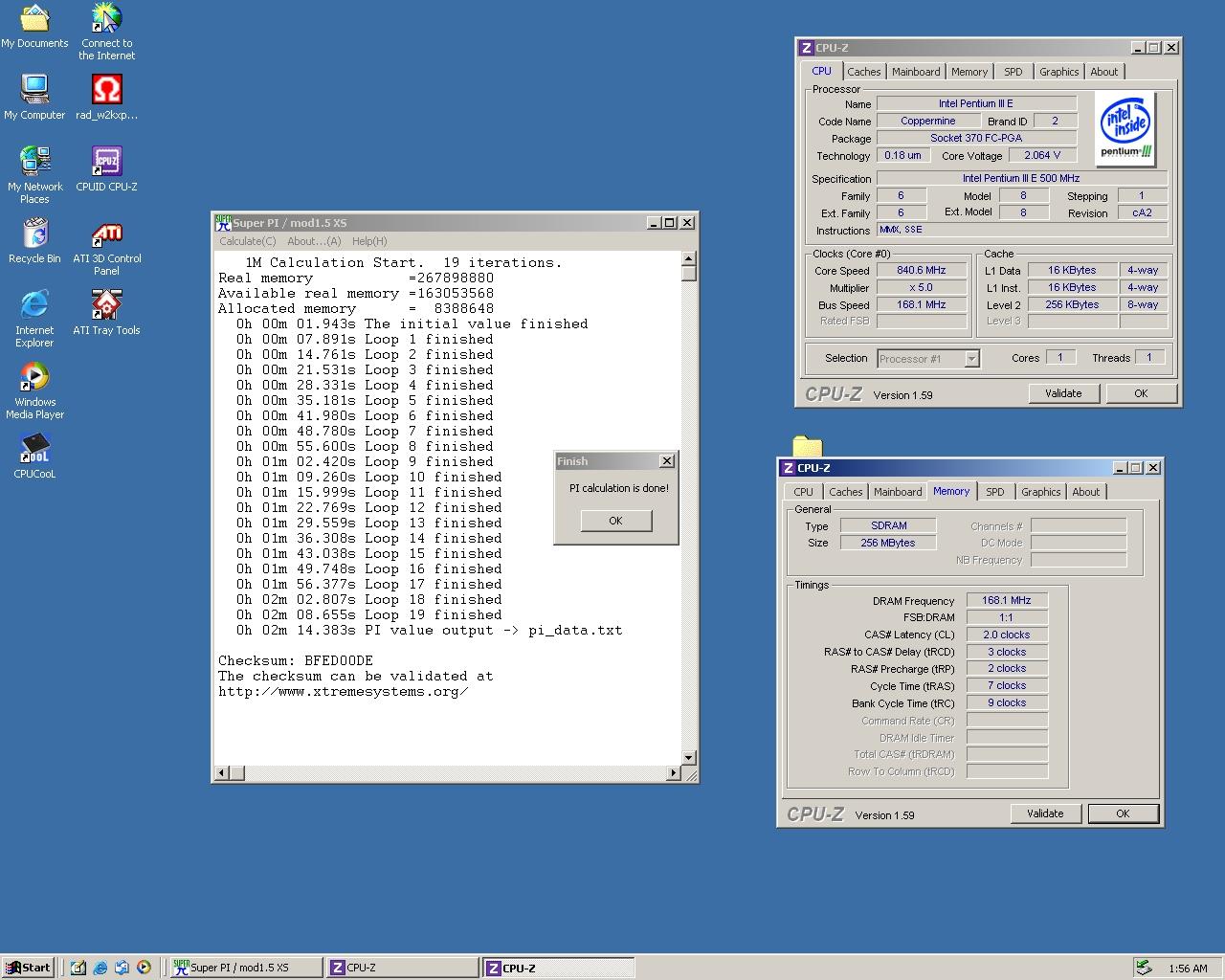Activate the second CPU-Z taskbar button

tap(559, 968)
